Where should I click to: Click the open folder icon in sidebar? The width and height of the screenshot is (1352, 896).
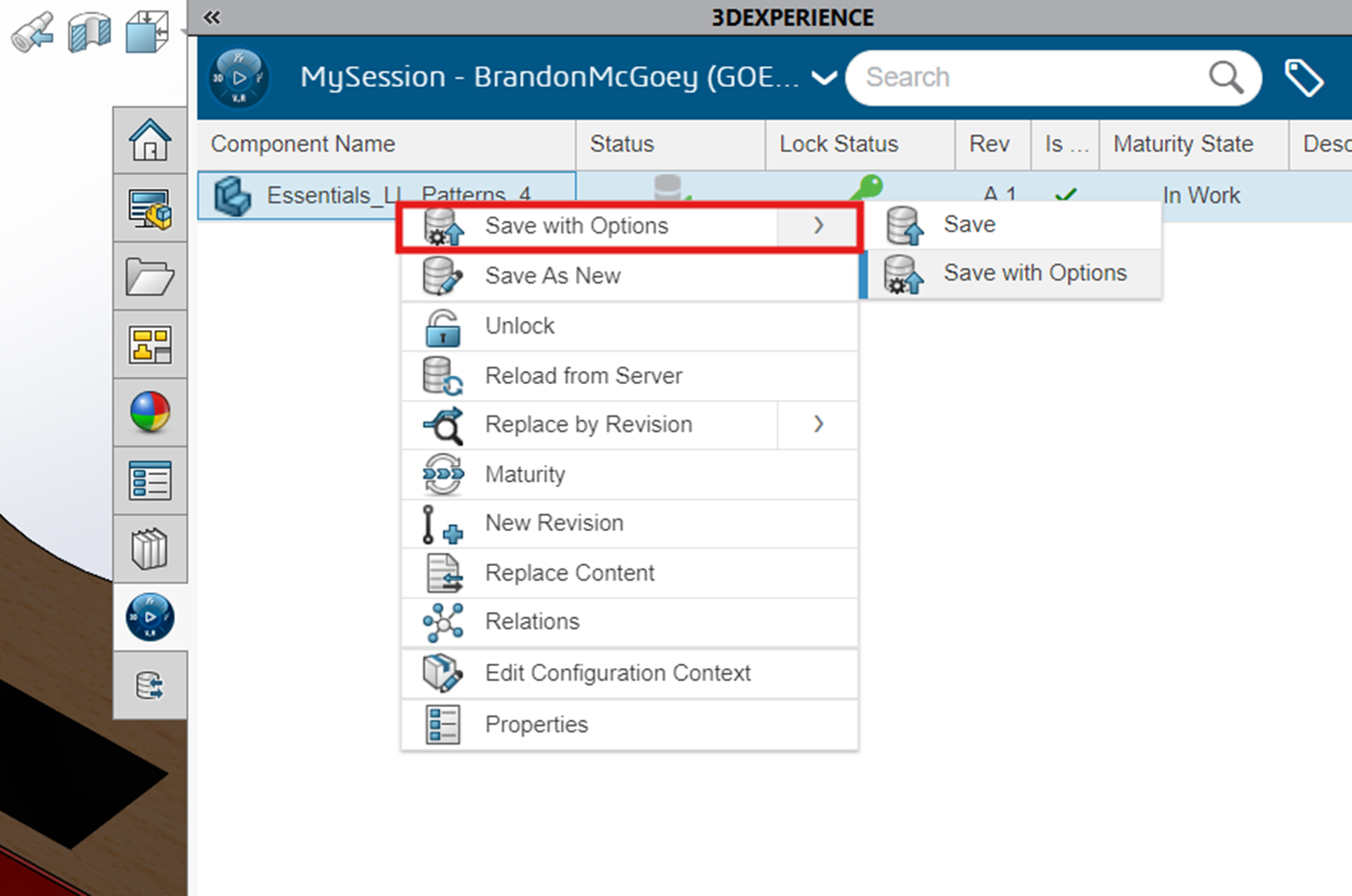coord(150,277)
